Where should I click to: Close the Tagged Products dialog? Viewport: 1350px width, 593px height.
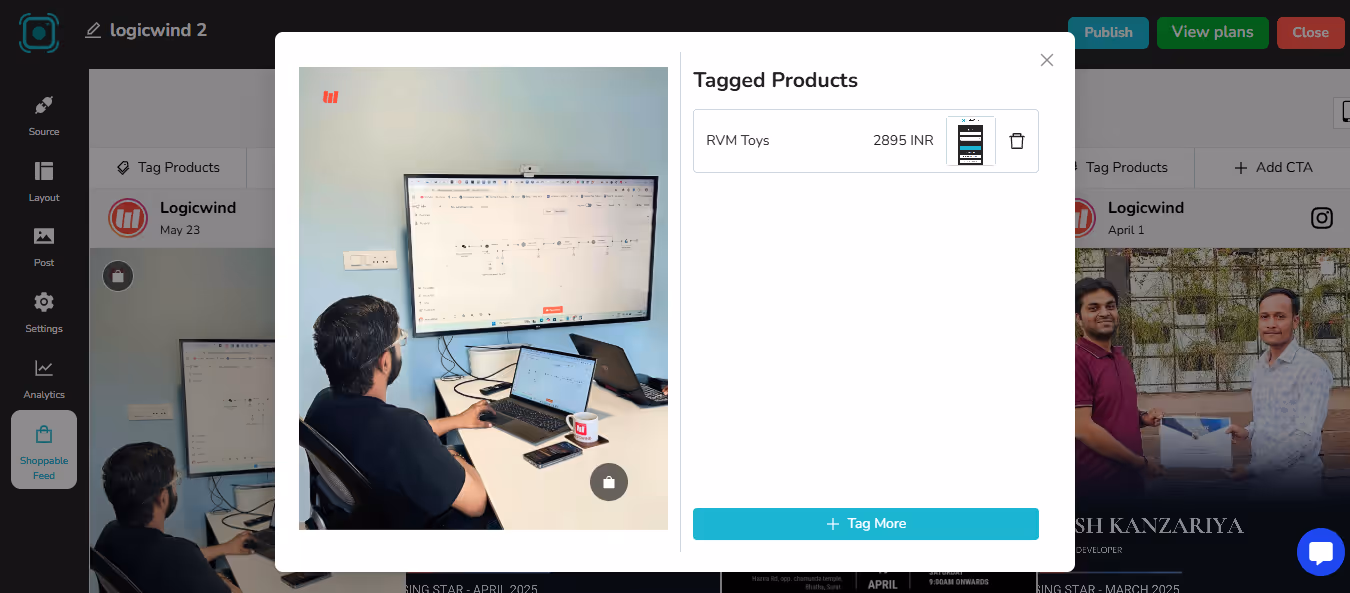coord(1047,60)
